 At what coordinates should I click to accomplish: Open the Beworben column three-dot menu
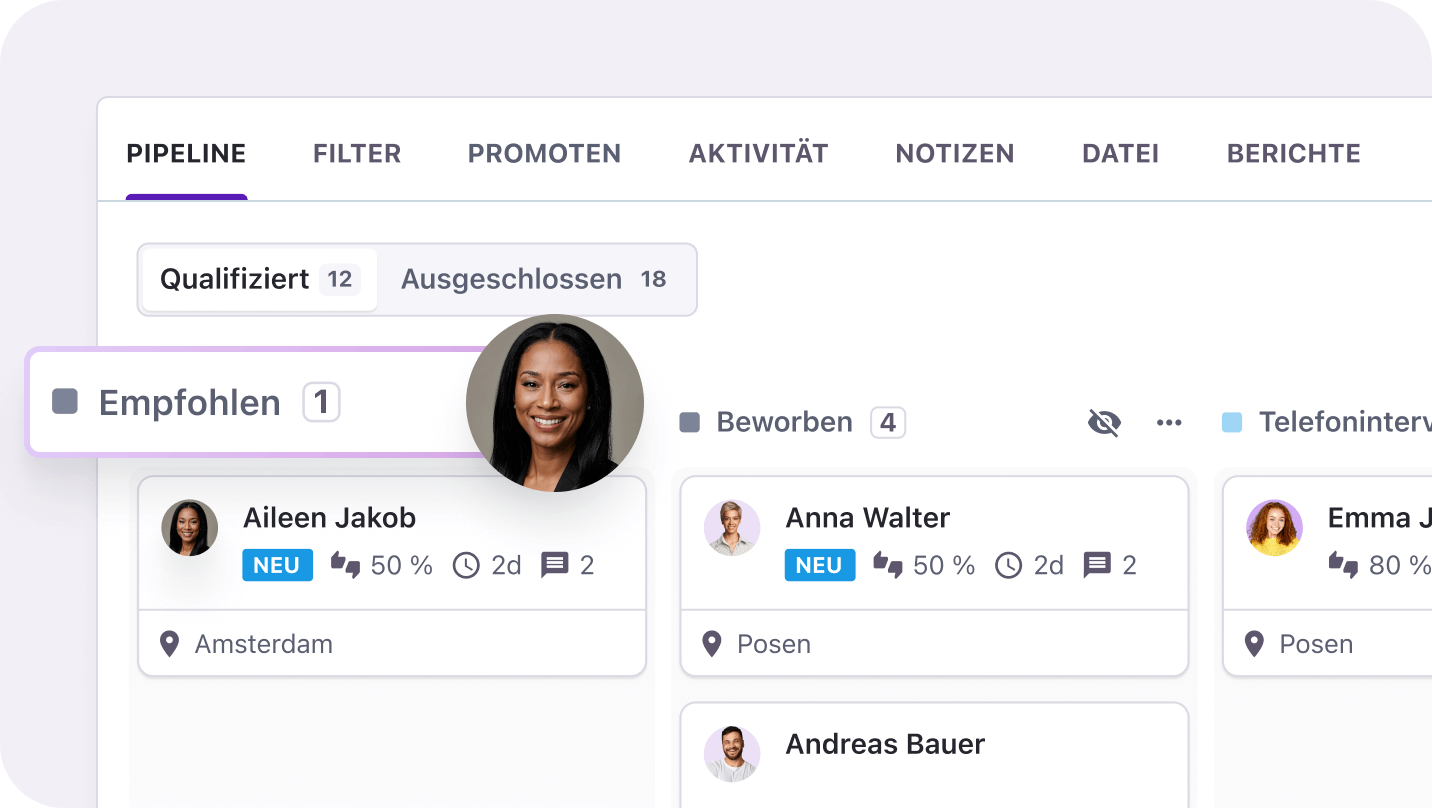pos(1169,423)
